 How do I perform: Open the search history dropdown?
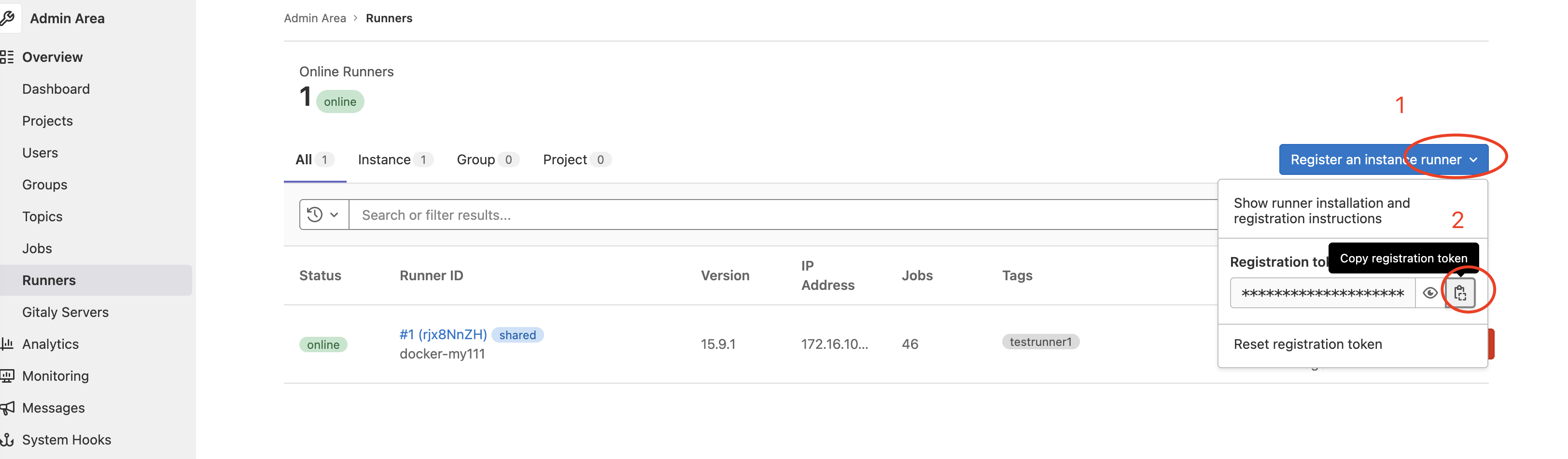pos(323,215)
